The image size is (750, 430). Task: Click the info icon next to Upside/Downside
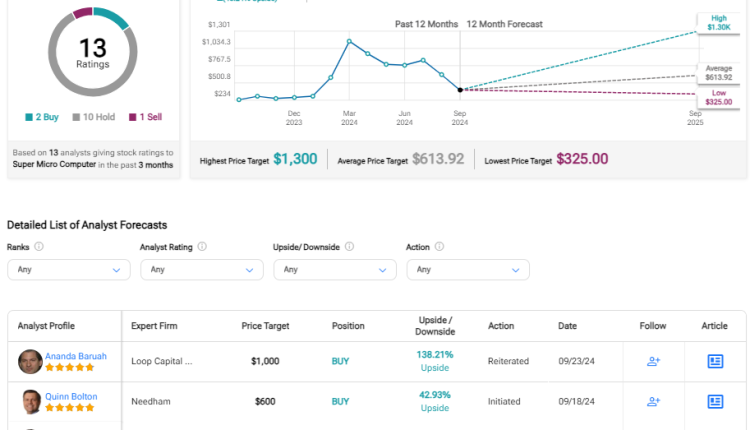click(347, 246)
